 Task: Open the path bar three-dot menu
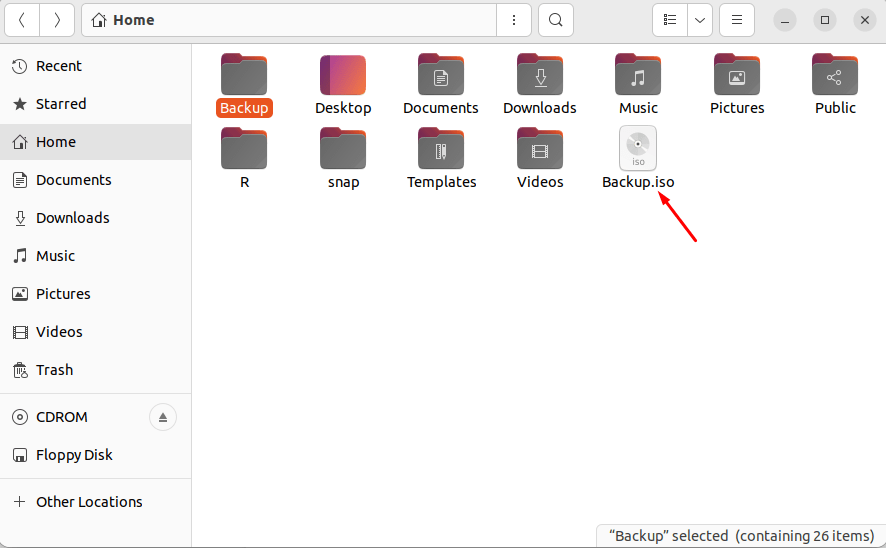tap(514, 20)
